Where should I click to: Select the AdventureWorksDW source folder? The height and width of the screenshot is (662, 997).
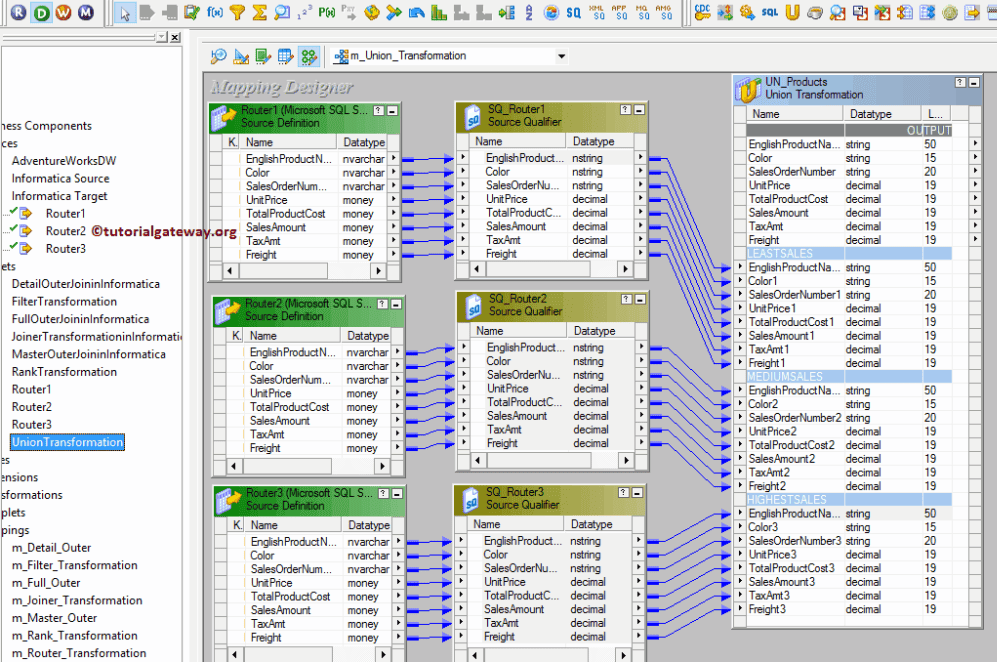click(64, 160)
